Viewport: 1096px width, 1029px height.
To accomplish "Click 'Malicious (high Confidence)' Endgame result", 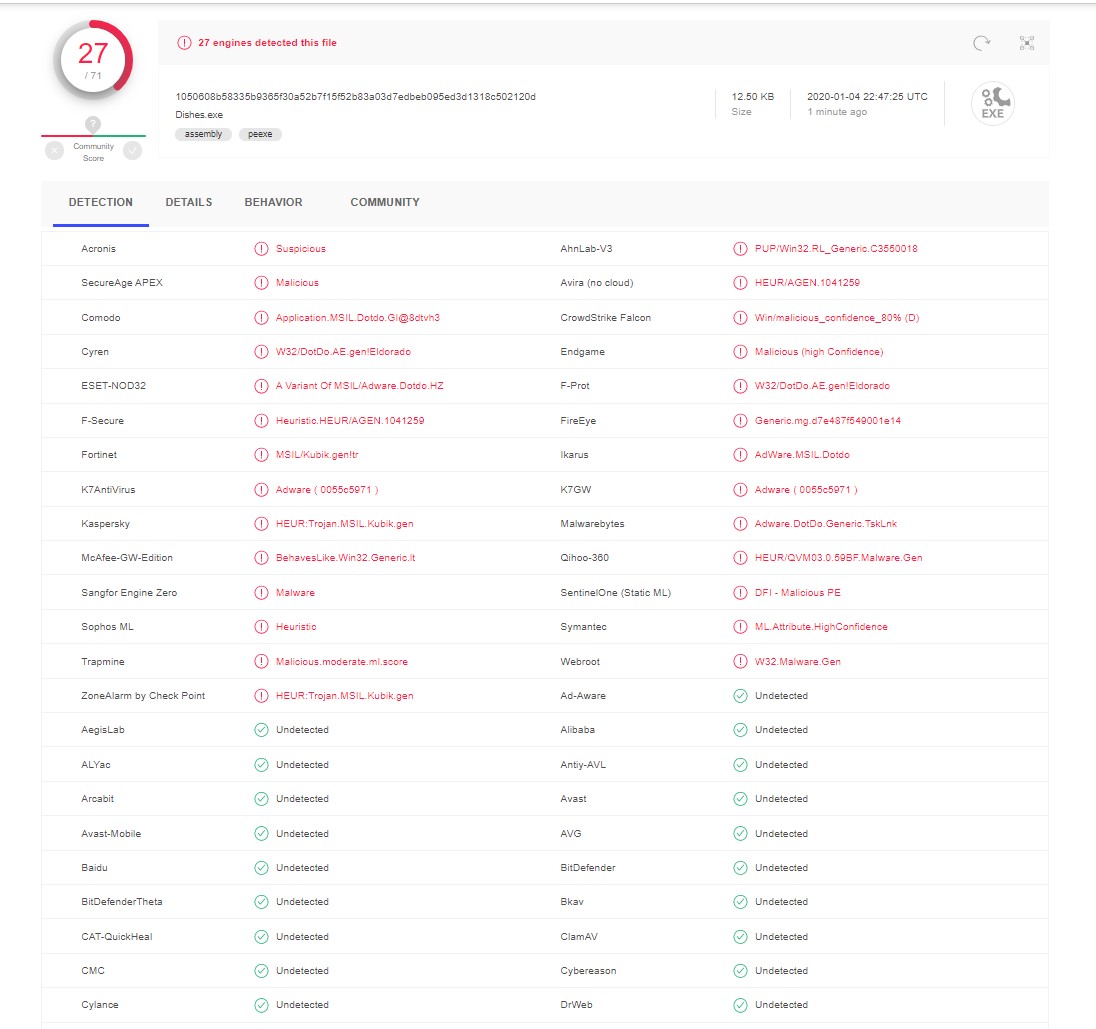I will [819, 352].
